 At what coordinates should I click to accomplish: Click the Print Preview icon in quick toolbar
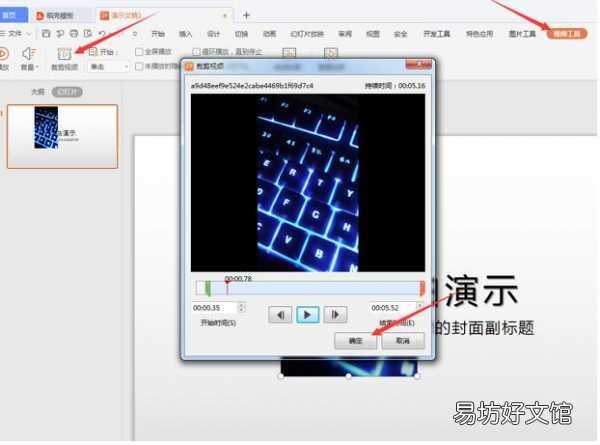tap(88, 34)
